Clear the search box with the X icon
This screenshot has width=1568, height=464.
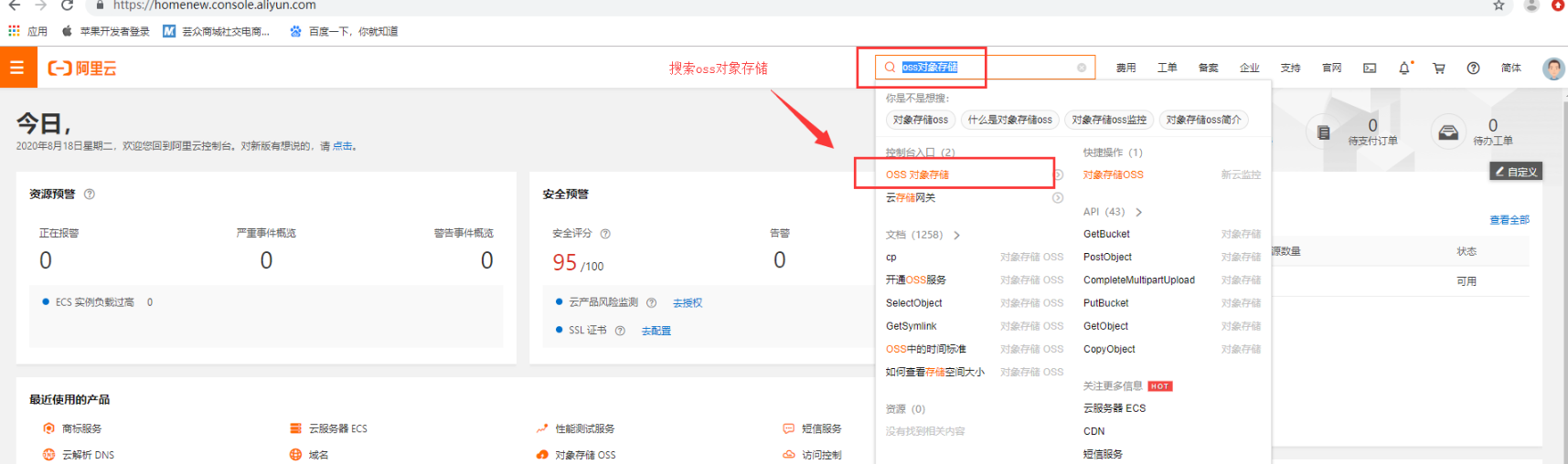click(x=1082, y=68)
